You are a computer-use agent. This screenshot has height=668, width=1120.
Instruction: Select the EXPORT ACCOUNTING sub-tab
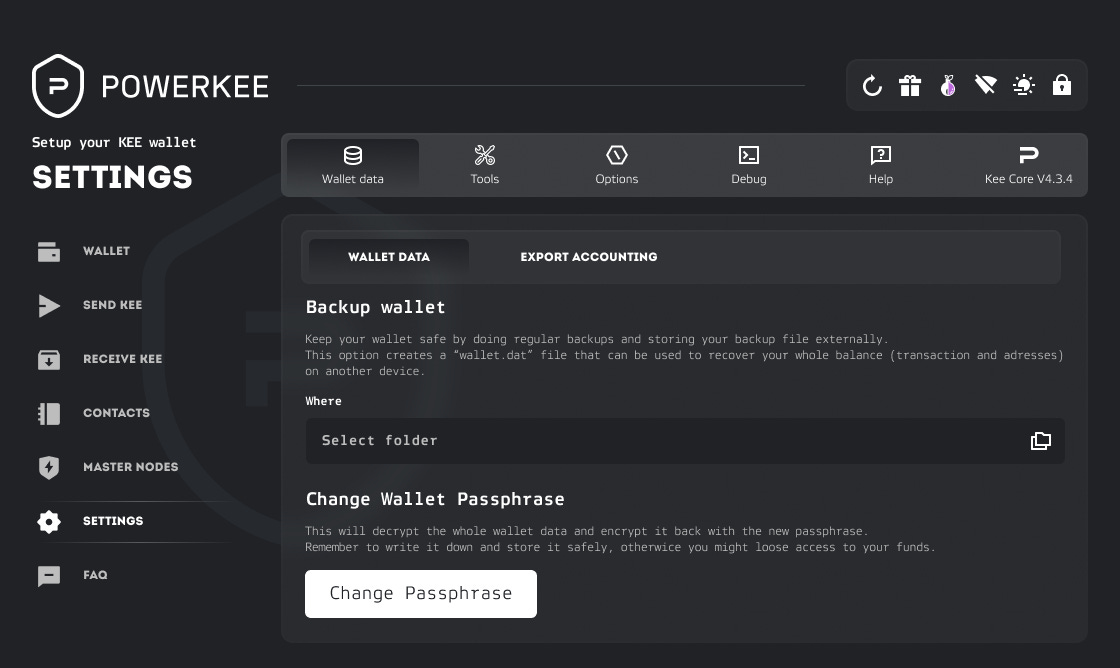point(589,256)
